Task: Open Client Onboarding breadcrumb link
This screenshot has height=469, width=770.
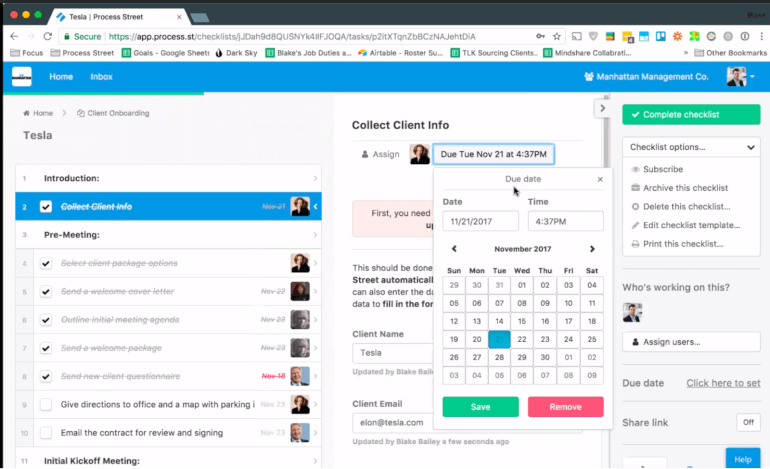Action: tap(118, 113)
